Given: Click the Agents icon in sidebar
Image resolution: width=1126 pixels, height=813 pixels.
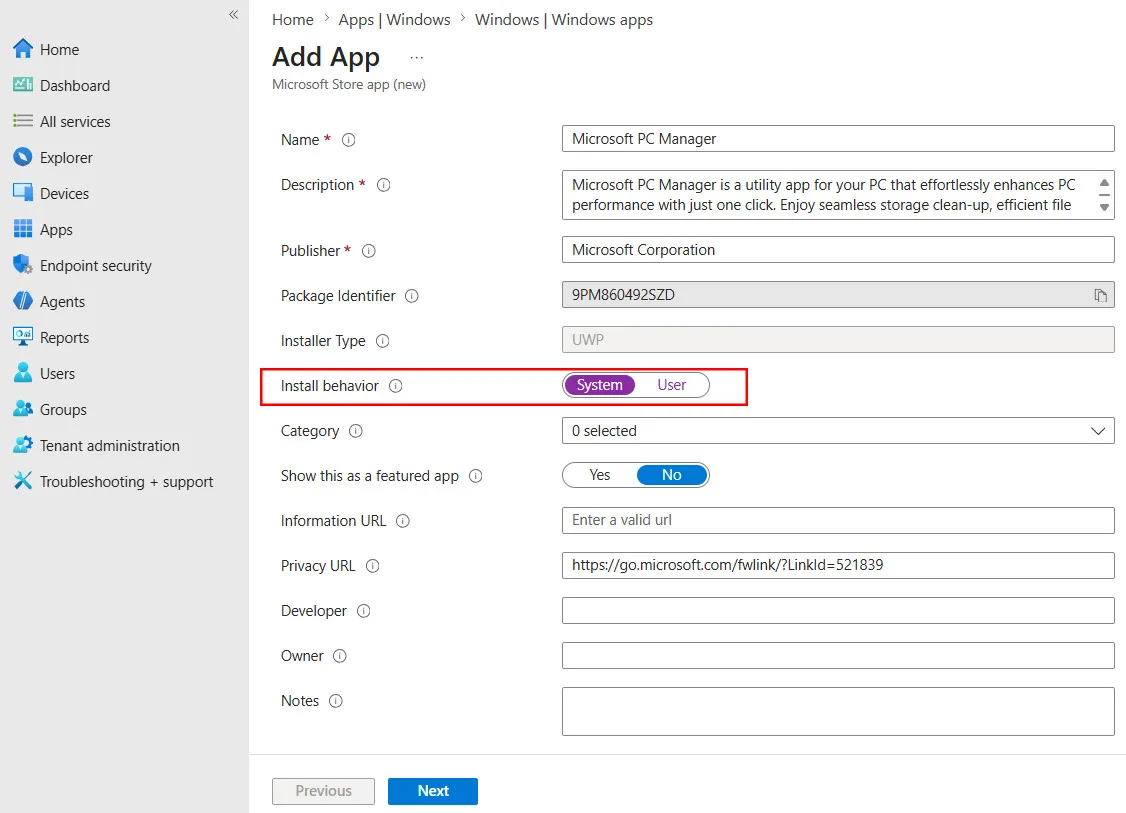Looking at the screenshot, I should [x=23, y=301].
